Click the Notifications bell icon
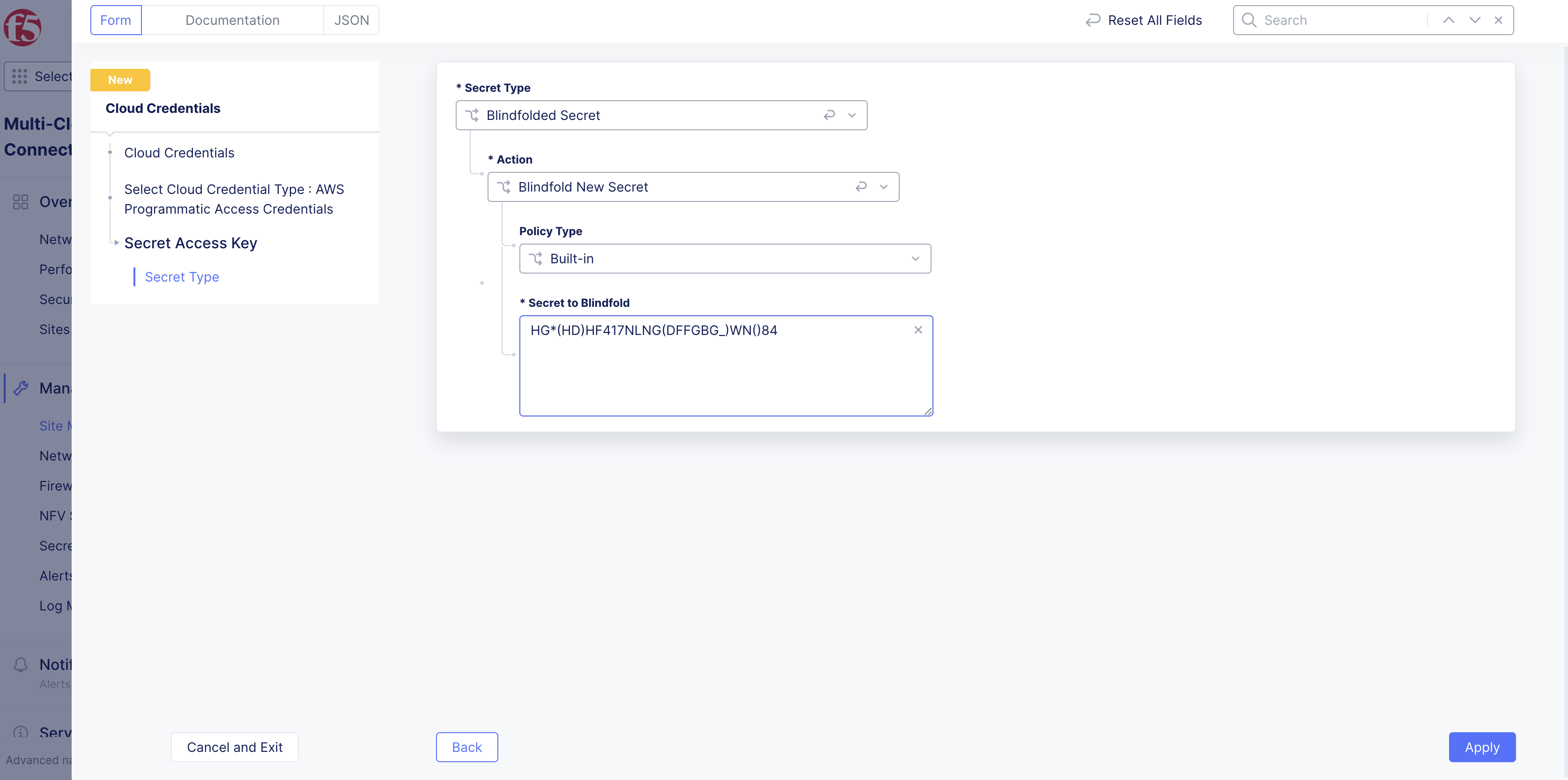The height and width of the screenshot is (780, 1568). (x=20, y=664)
